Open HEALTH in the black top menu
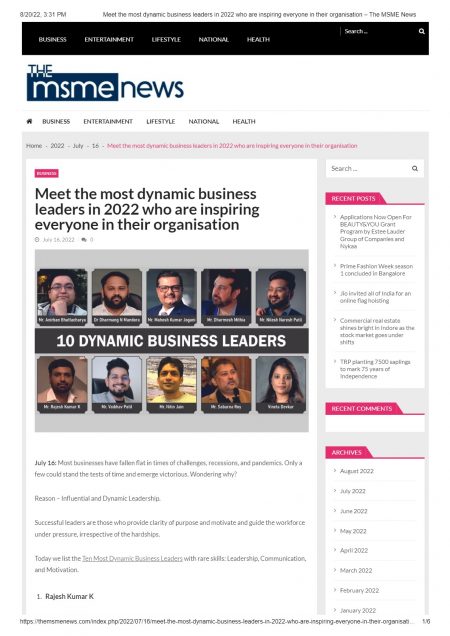The image size is (450, 636). coord(258,39)
